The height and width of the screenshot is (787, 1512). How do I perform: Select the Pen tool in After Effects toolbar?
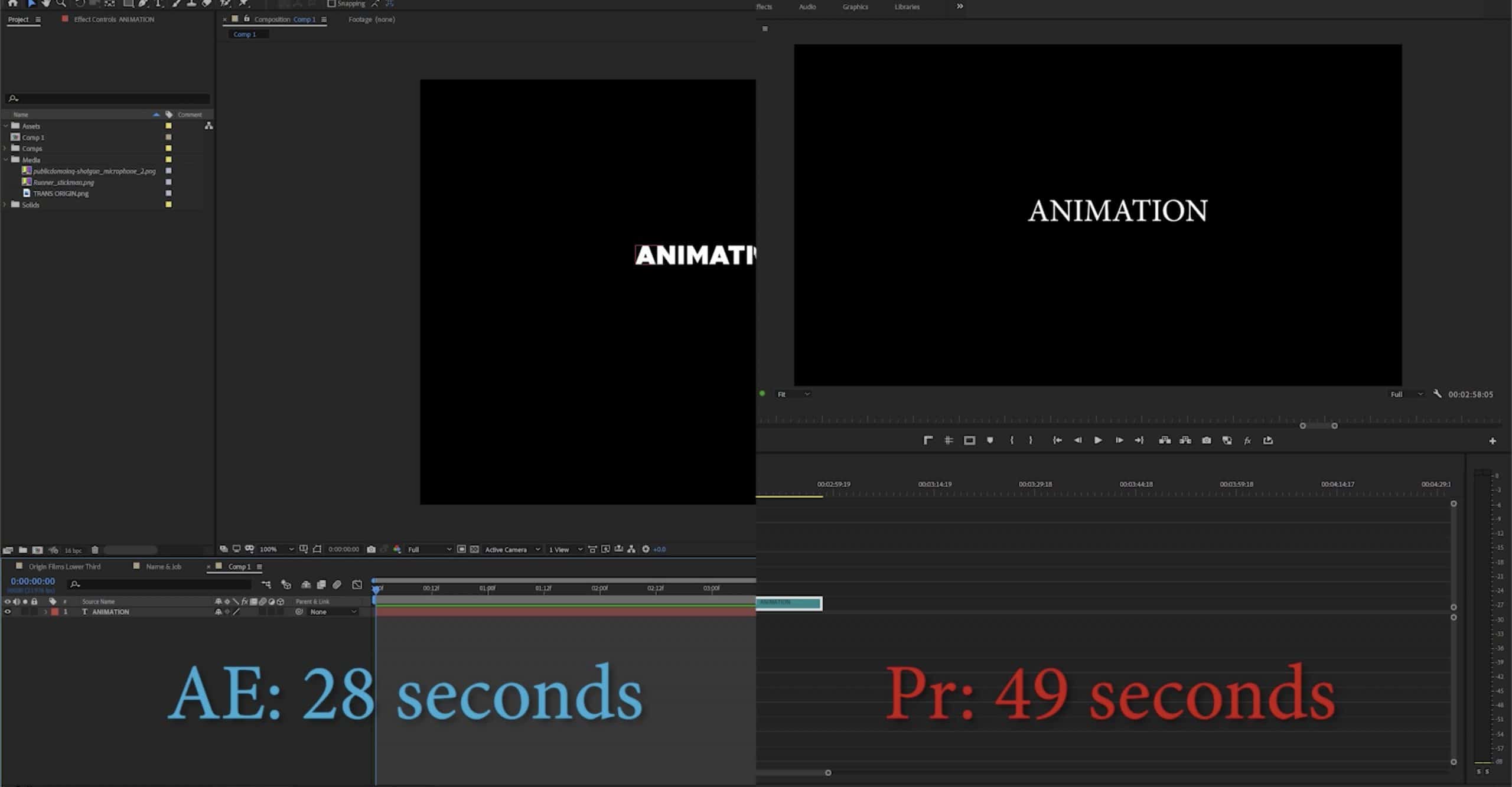tap(144, 3)
